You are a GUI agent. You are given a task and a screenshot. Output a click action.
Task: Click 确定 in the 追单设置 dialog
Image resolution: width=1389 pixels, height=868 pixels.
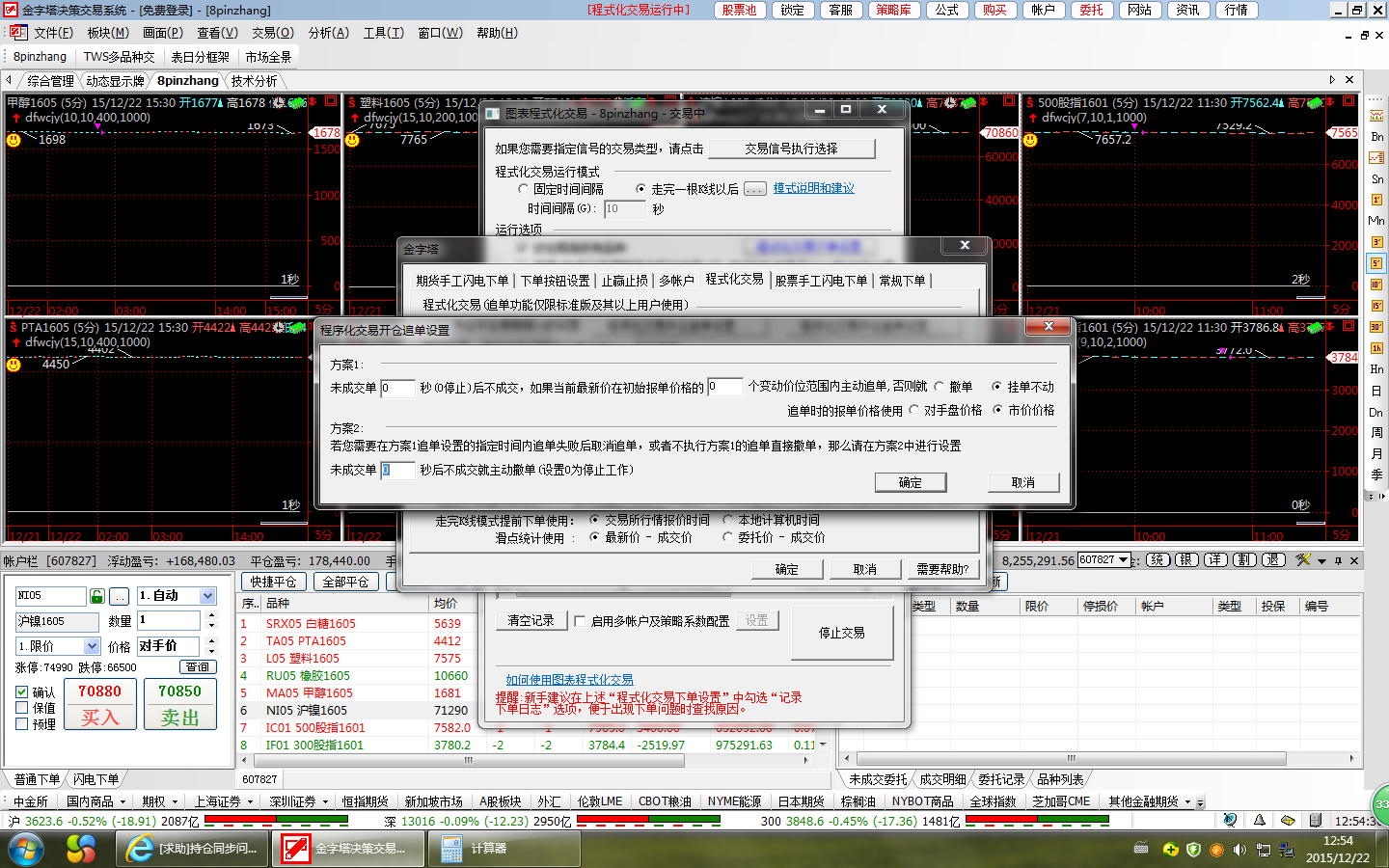pyautogui.click(x=910, y=482)
